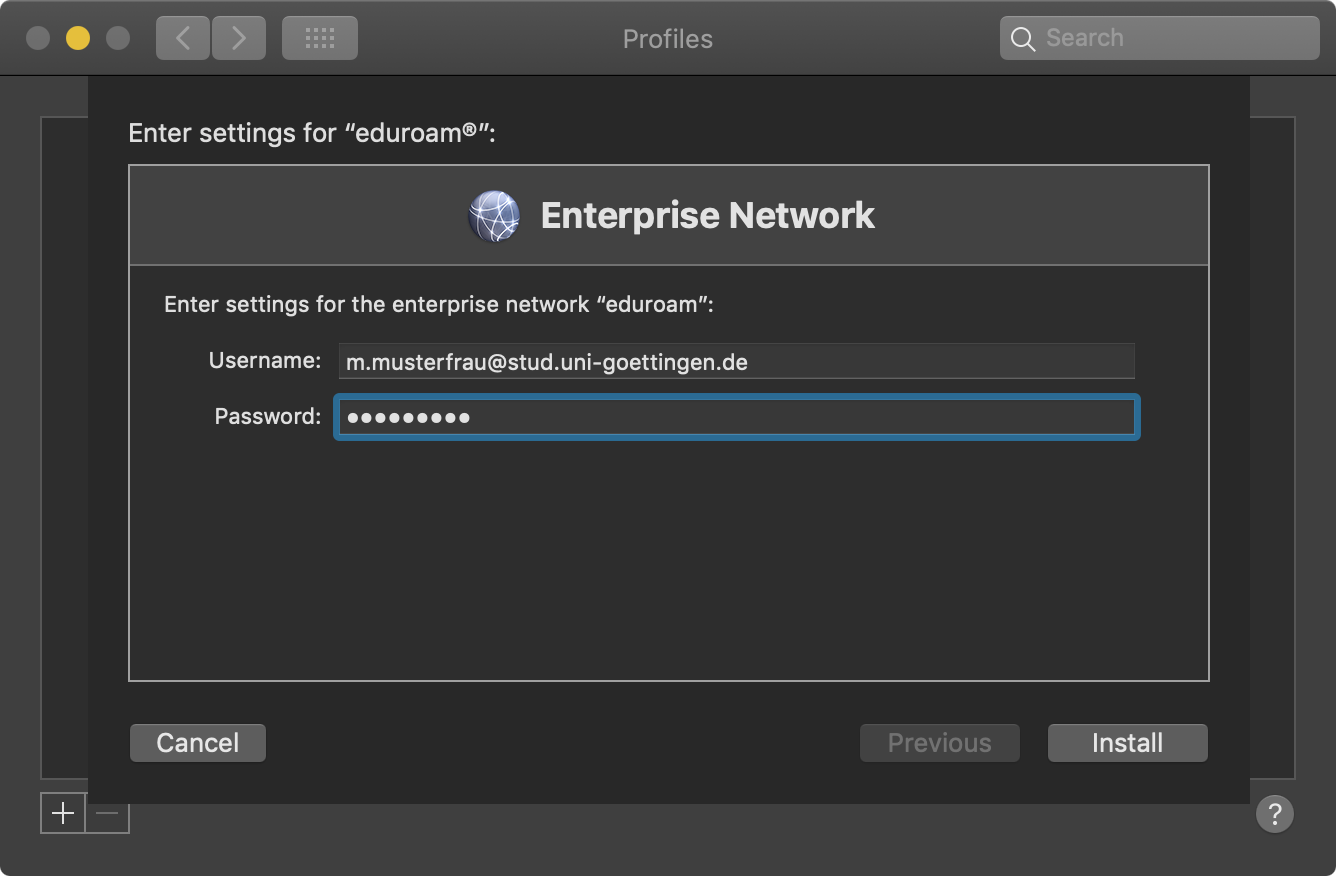The height and width of the screenshot is (876, 1336).
Task: Remove a profile with the minus button
Action: point(108,813)
